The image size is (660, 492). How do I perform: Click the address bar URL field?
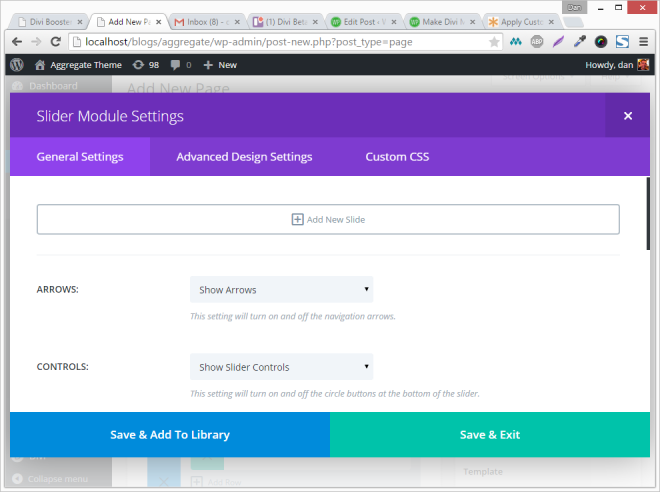(x=285, y=42)
